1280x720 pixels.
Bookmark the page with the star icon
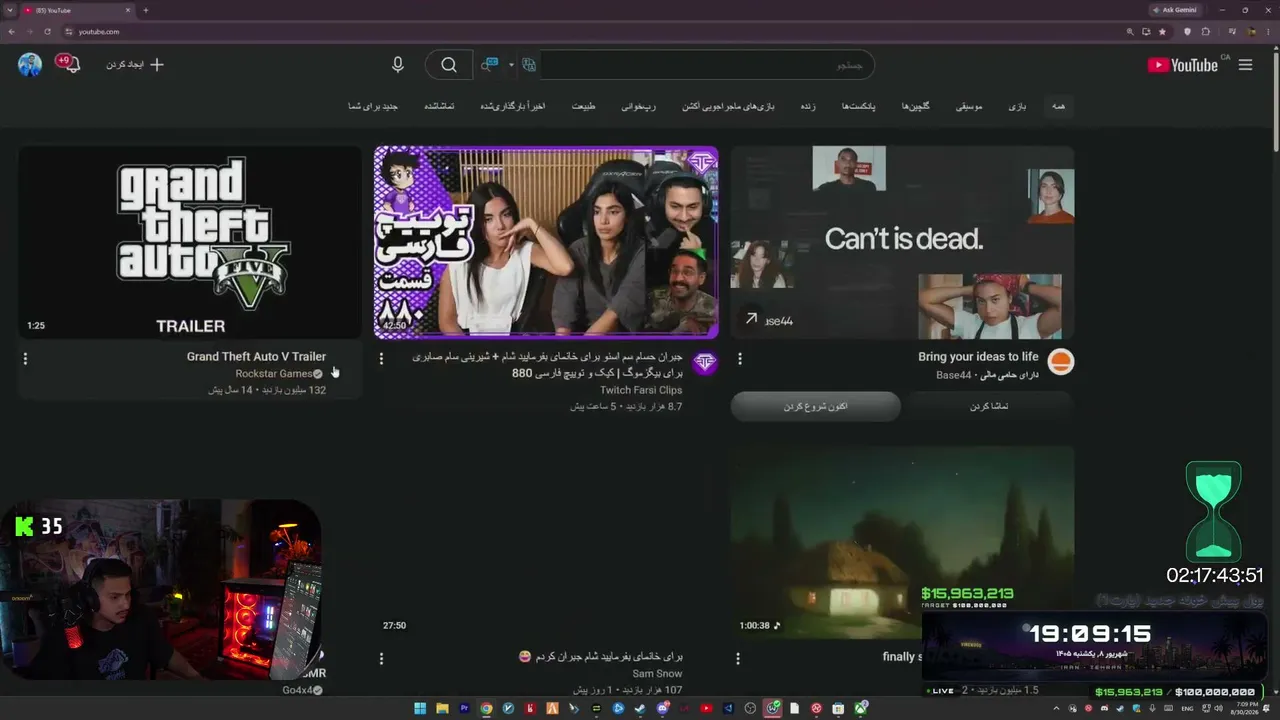click(x=1162, y=31)
